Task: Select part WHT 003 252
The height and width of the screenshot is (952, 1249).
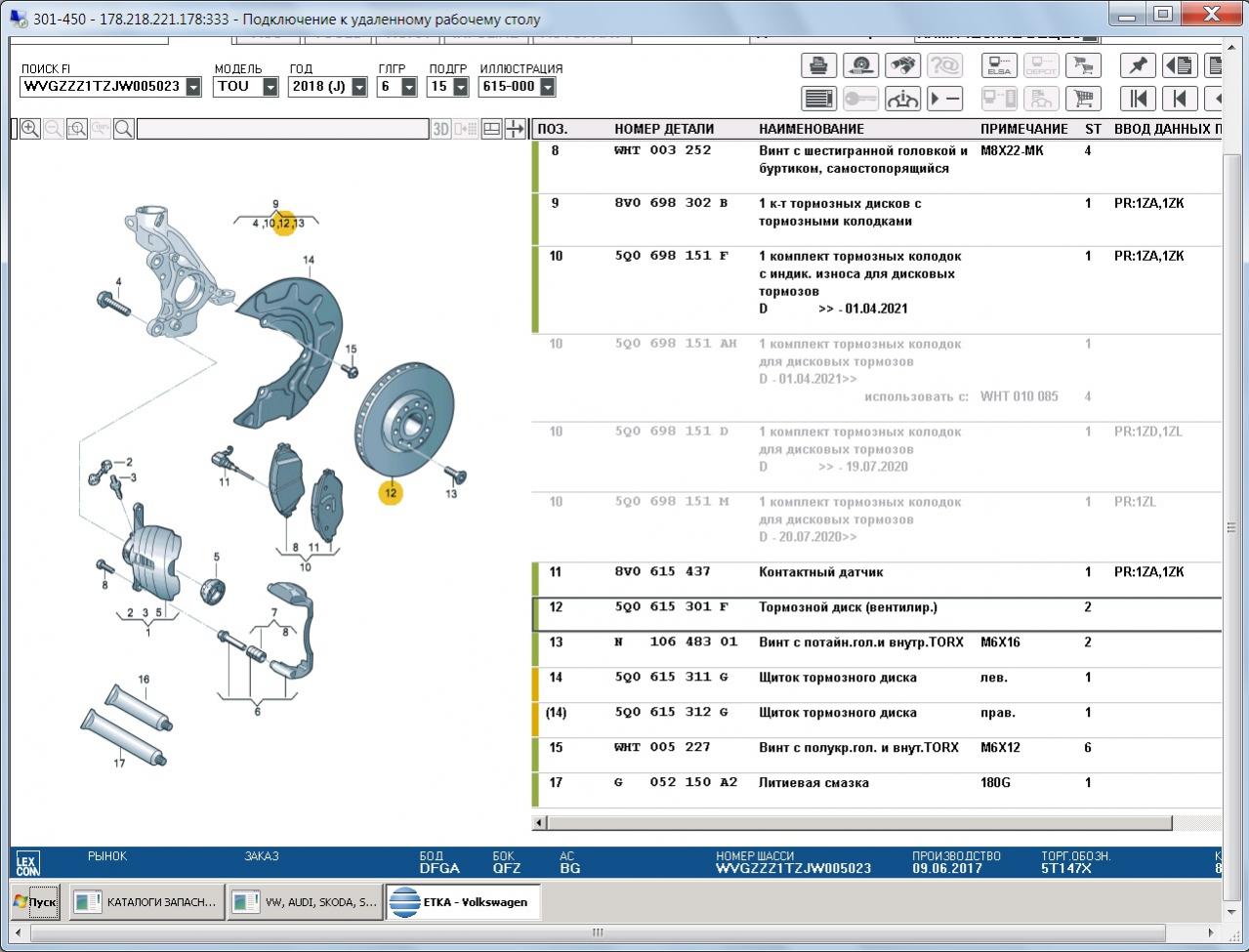Action: (663, 150)
